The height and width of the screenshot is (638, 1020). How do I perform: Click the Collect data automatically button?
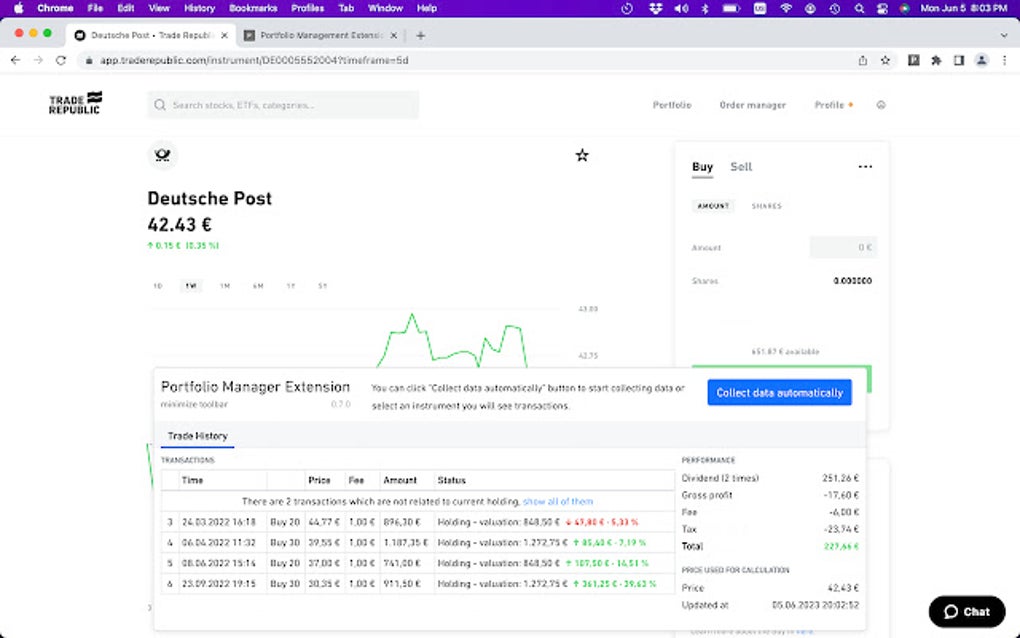point(779,392)
